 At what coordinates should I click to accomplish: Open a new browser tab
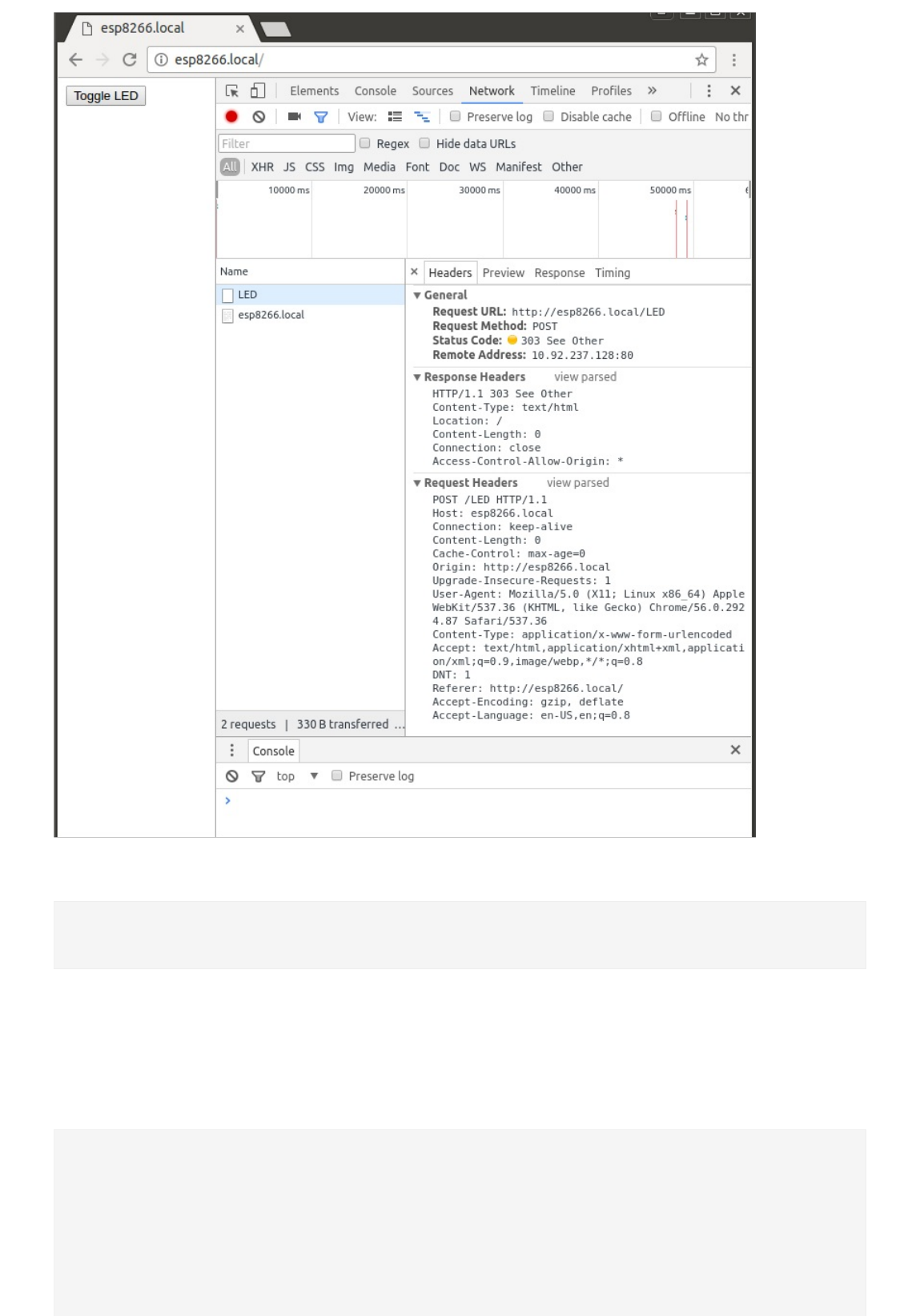coord(275,30)
